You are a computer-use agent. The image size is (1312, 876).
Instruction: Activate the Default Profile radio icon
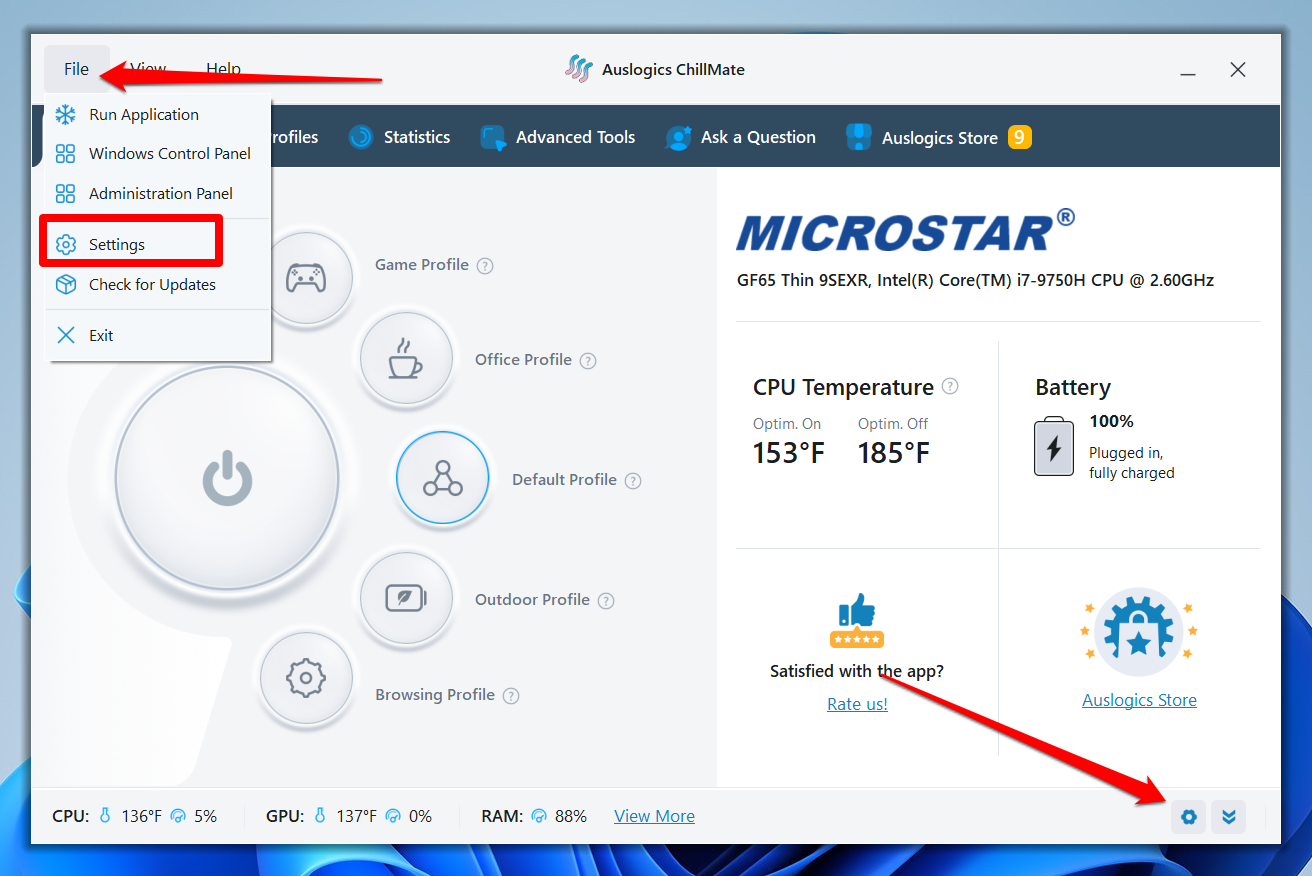pyautogui.click(x=442, y=478)
